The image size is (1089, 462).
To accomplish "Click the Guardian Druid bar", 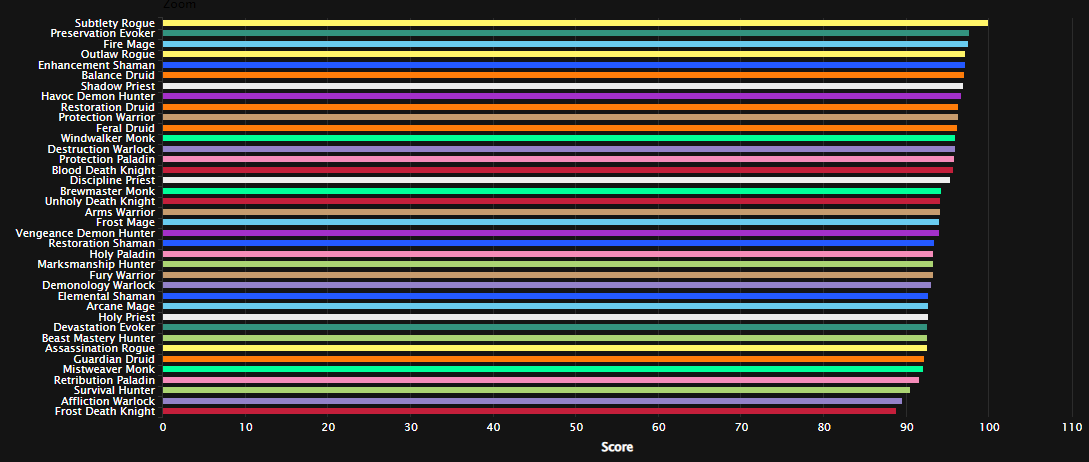I will click(x=543, y=359).
